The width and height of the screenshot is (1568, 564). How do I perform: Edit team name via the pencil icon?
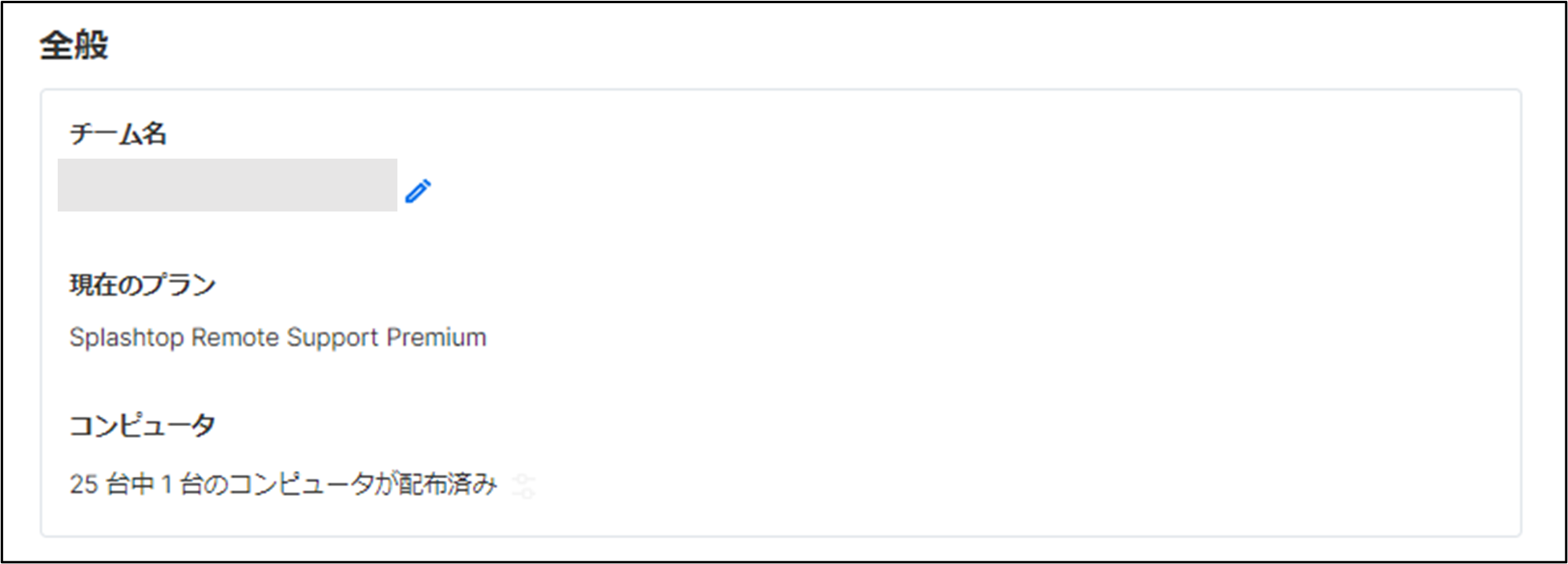[417, 191]
